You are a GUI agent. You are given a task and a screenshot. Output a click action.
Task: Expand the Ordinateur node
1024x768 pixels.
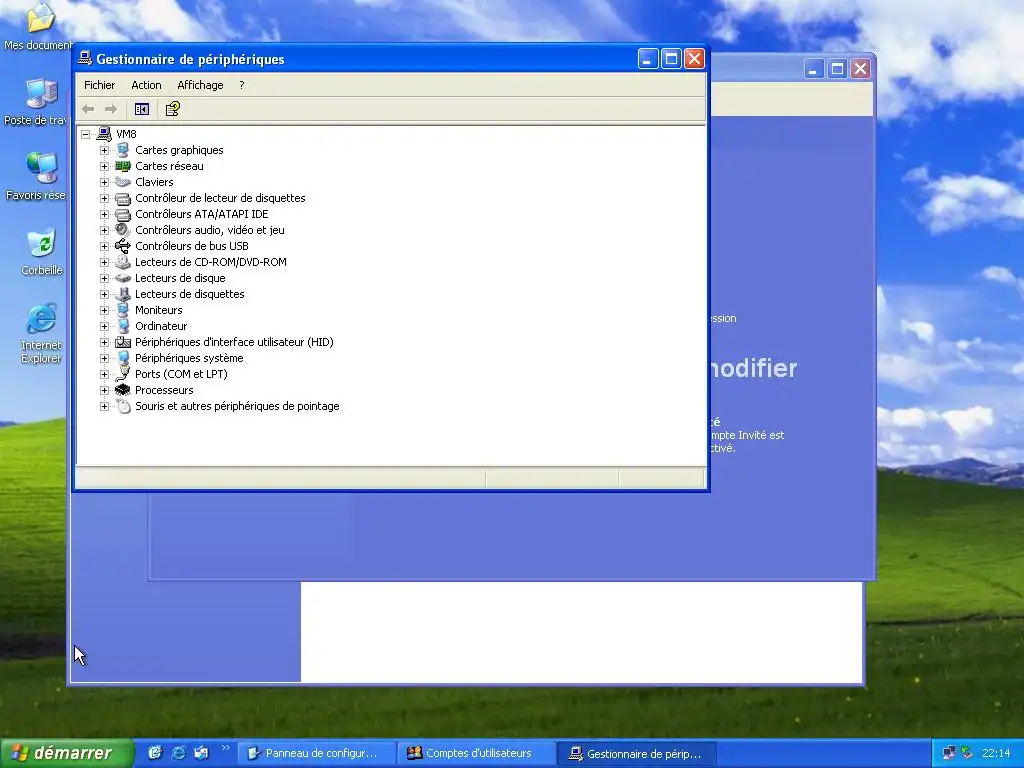pyautogui.click(x=104, y=326)
